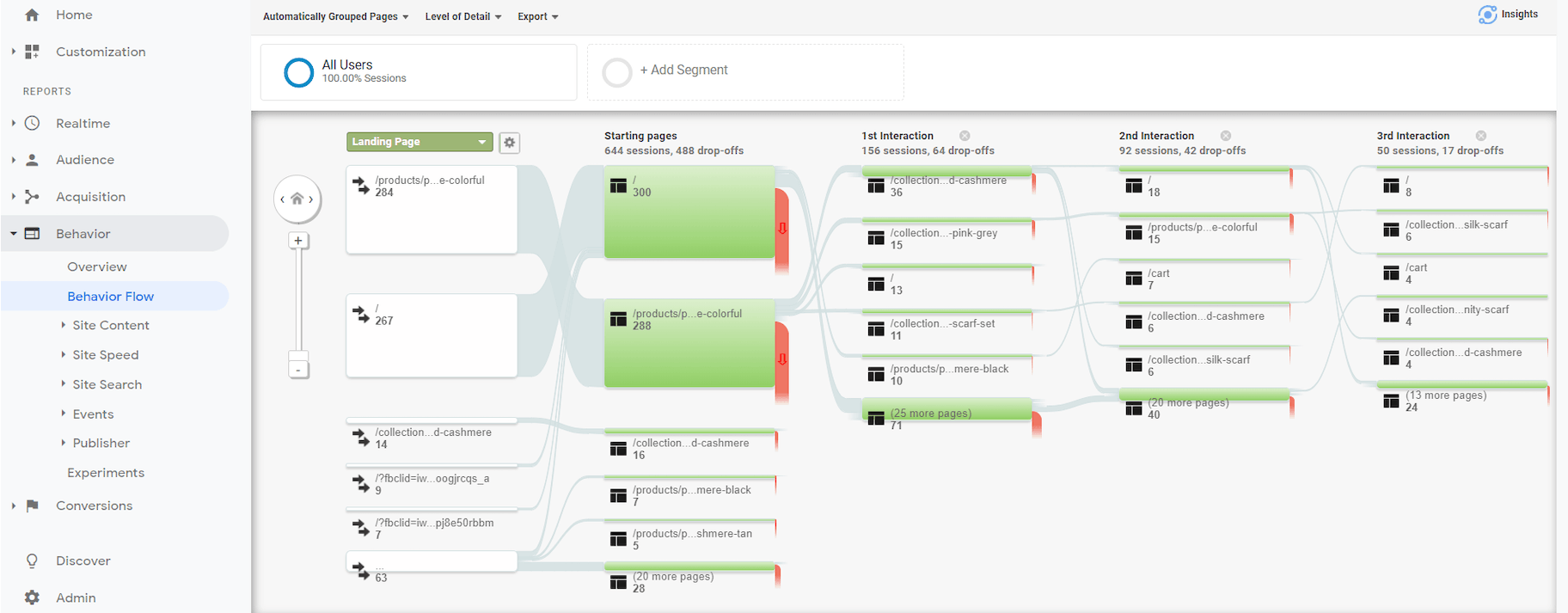This screenshot has width=1568, height=613.
Task: Expand Level of Detail dropdown
Action: pos(462,16)
